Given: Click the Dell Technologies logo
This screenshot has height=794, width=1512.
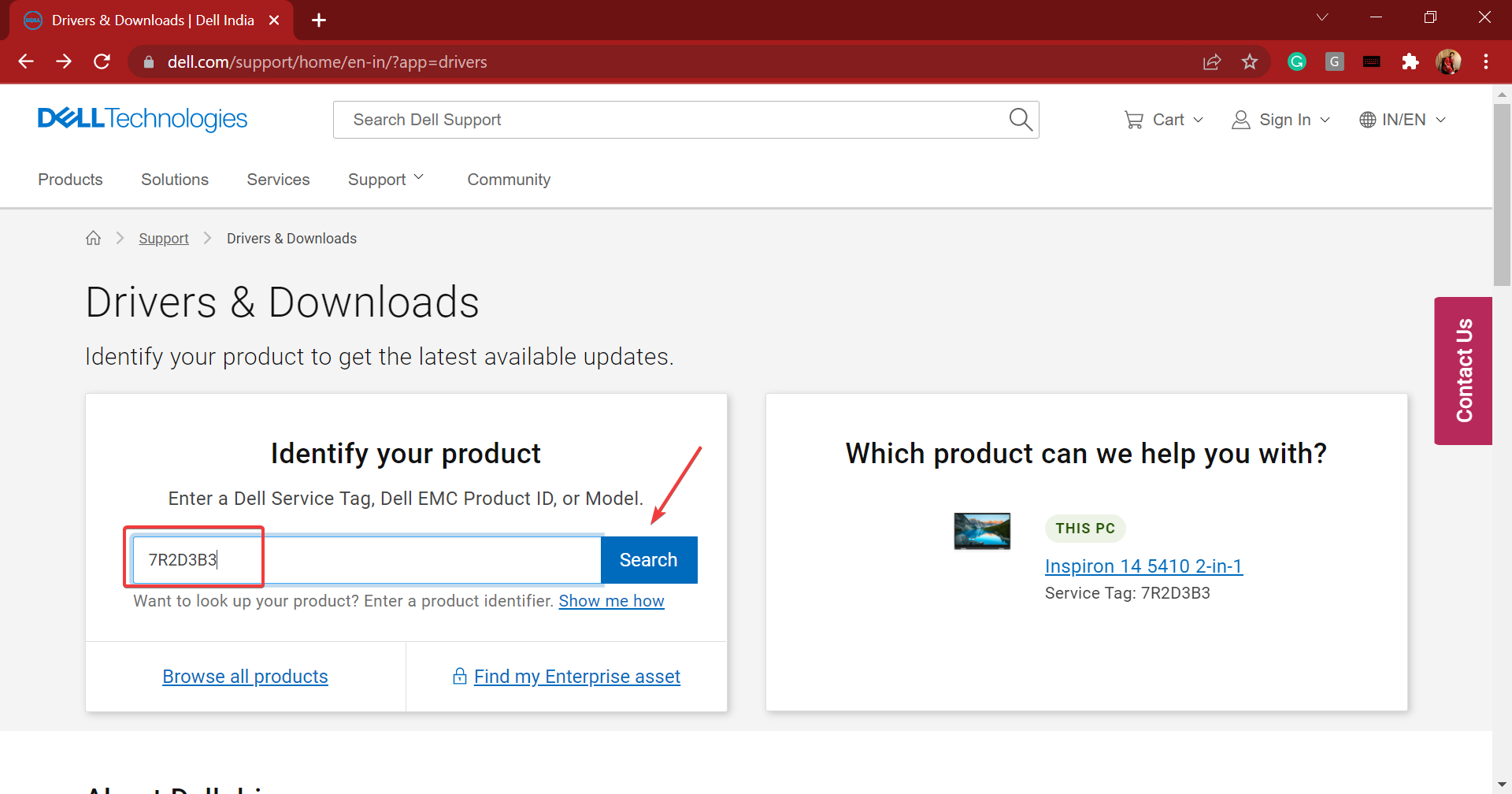Looking at the screenshot, I should click(143, 119).
